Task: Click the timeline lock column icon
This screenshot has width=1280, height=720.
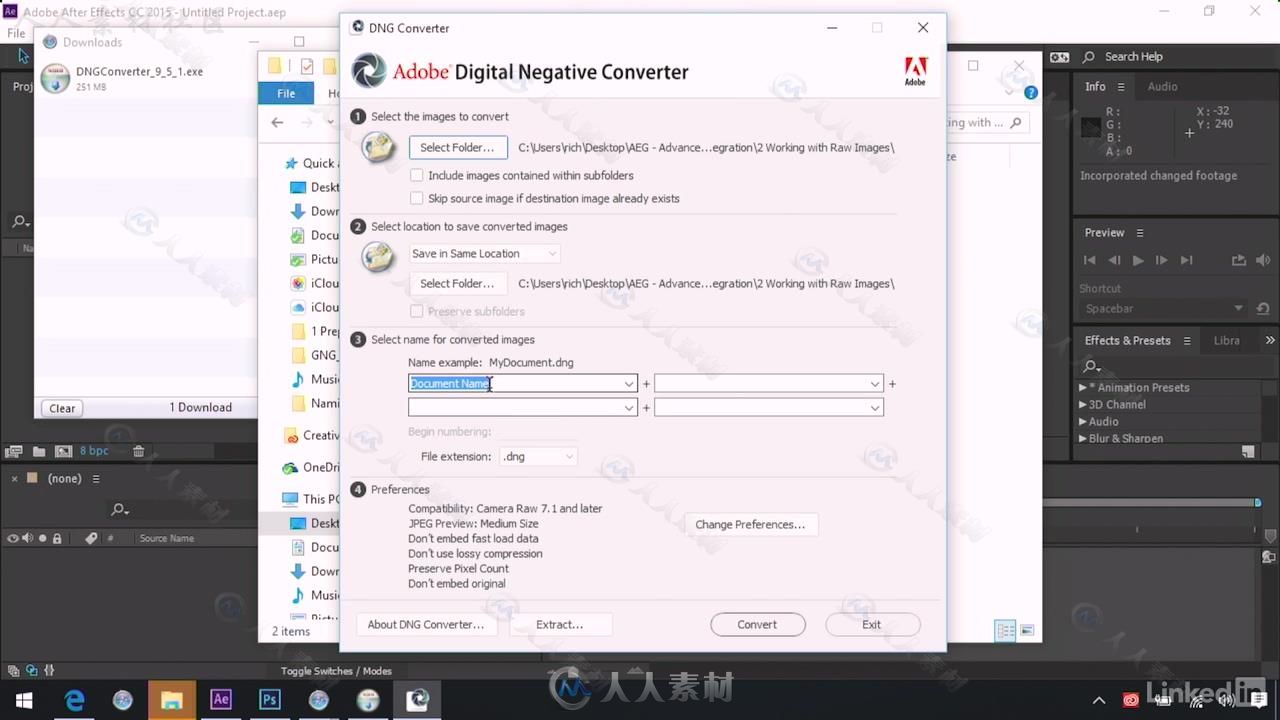Action: point(57,538)
